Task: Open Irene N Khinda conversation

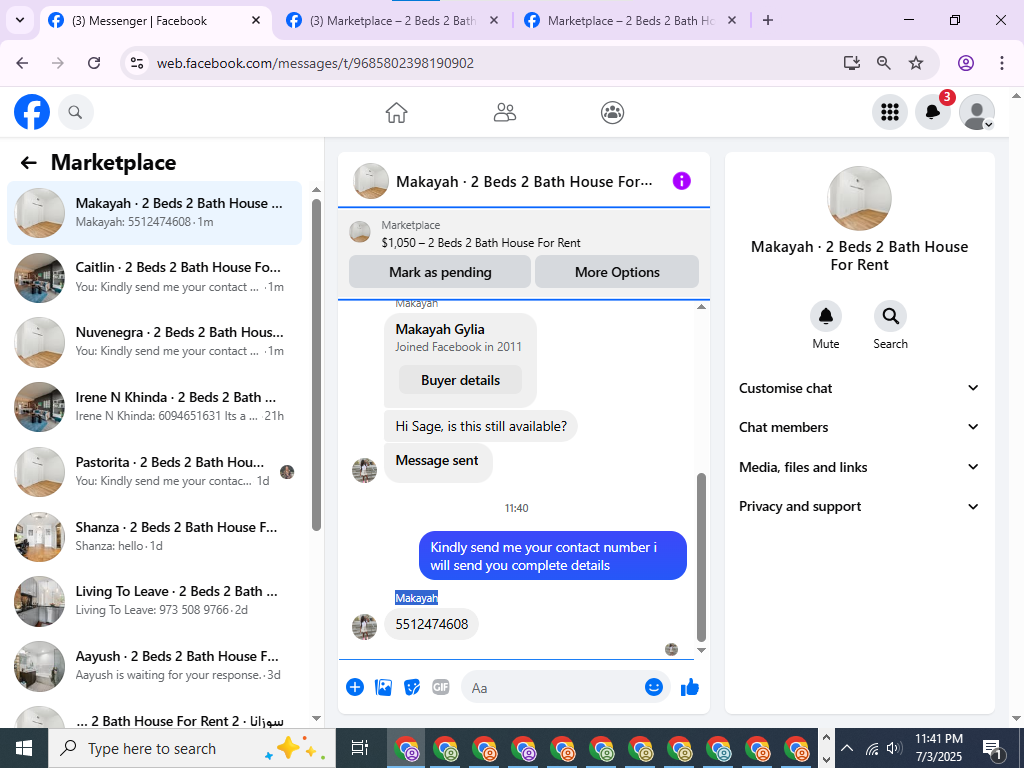Action: 155,406
